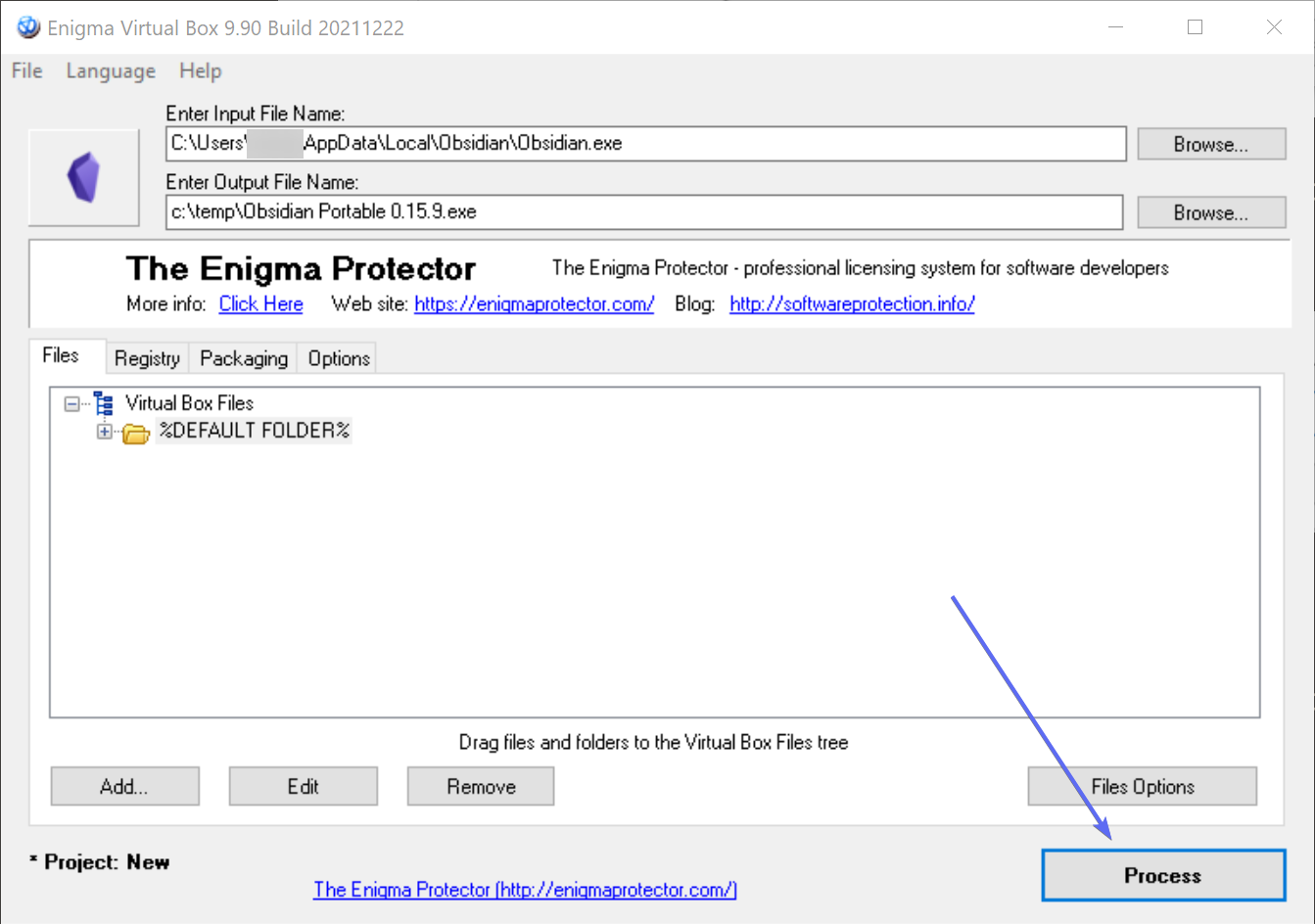The width and height of the screenshot is (1315, 924).
Task: Click the Obsidian application icon preview
Action: pos(84,177)
